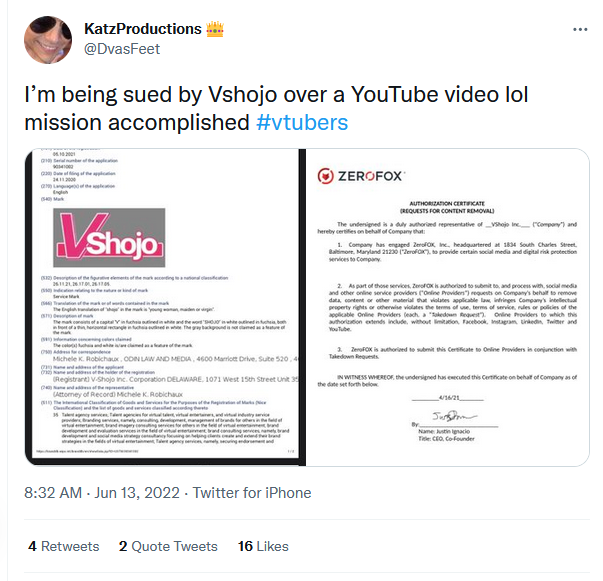Open the three-dot more options menu
This screenshot has height=581, width=603.
[580, 29]
